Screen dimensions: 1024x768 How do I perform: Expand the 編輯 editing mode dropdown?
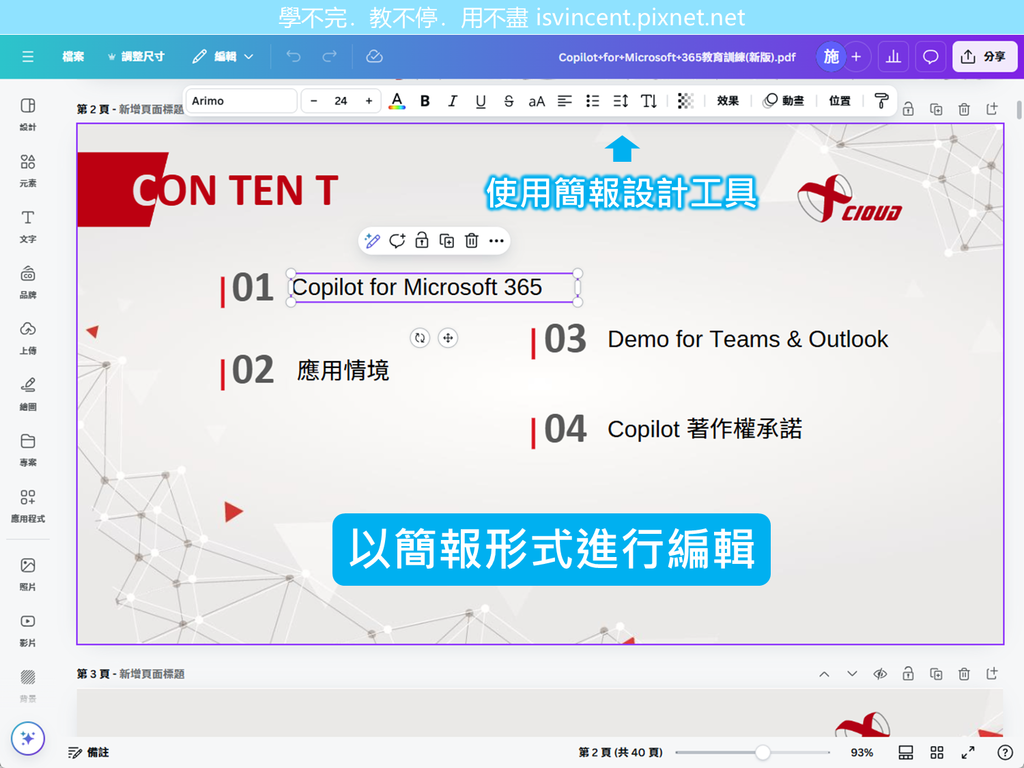pos(223,57)
